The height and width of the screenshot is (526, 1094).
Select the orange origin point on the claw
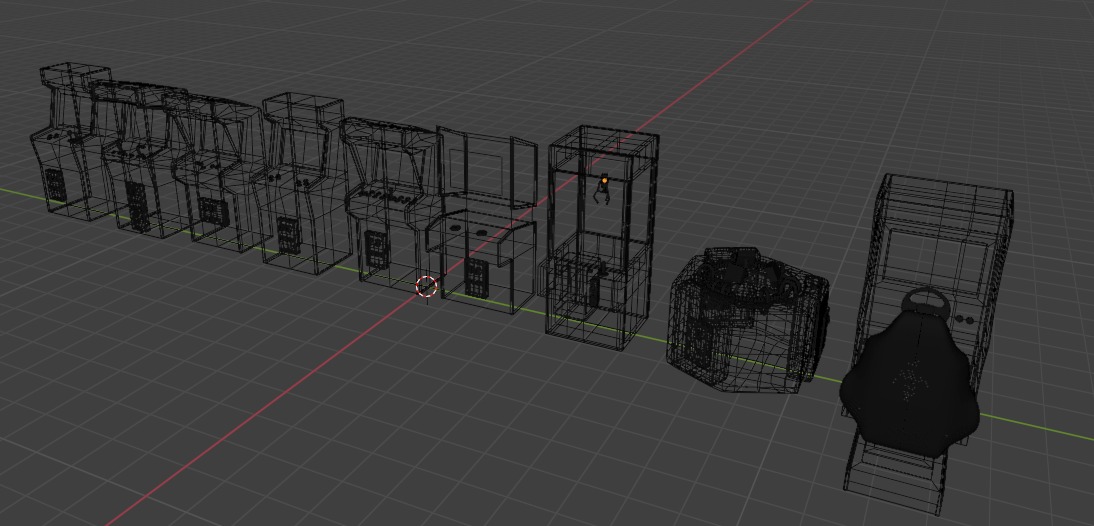pos(604,182)
